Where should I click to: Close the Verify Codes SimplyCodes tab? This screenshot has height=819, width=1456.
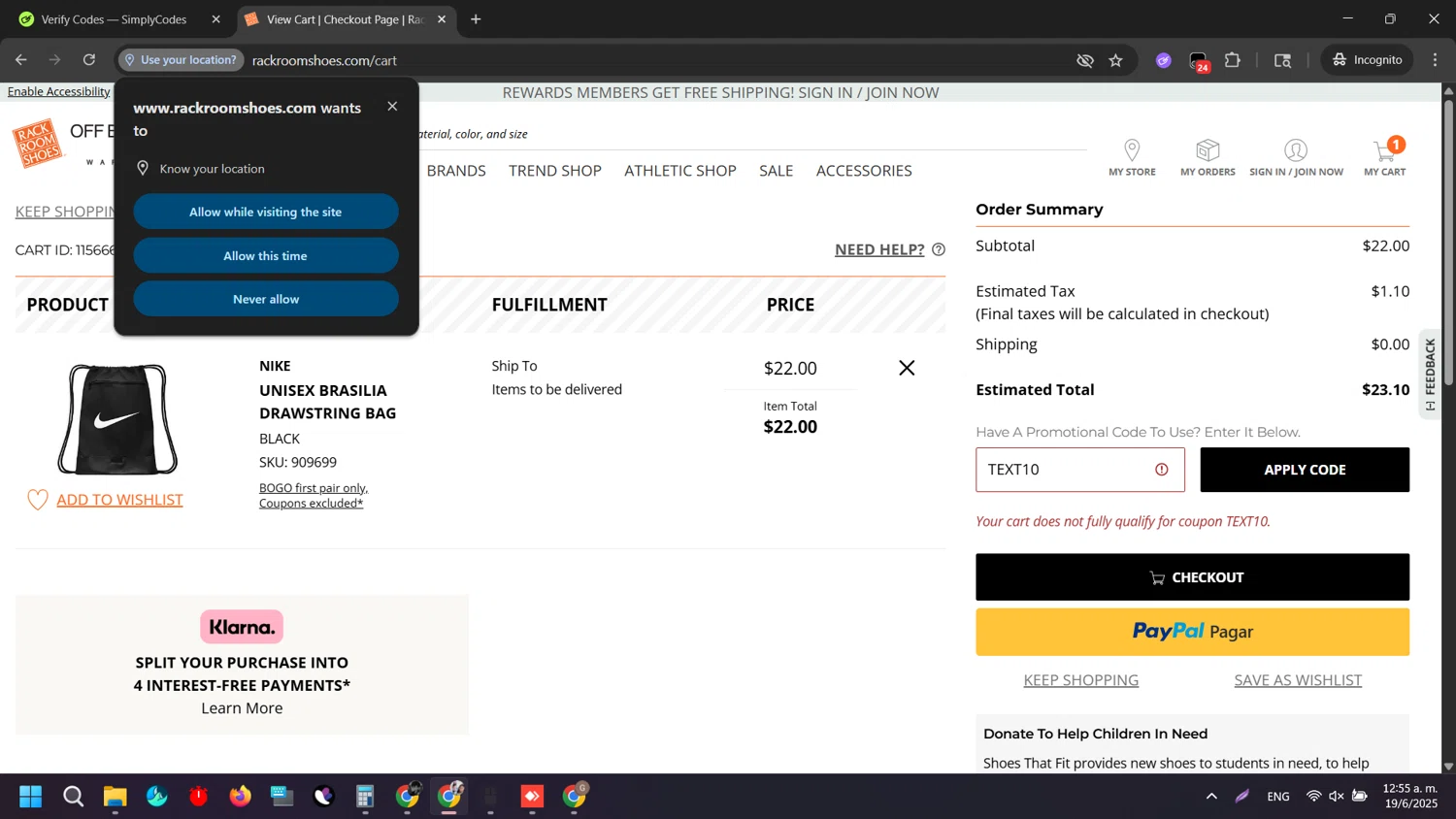216,19
